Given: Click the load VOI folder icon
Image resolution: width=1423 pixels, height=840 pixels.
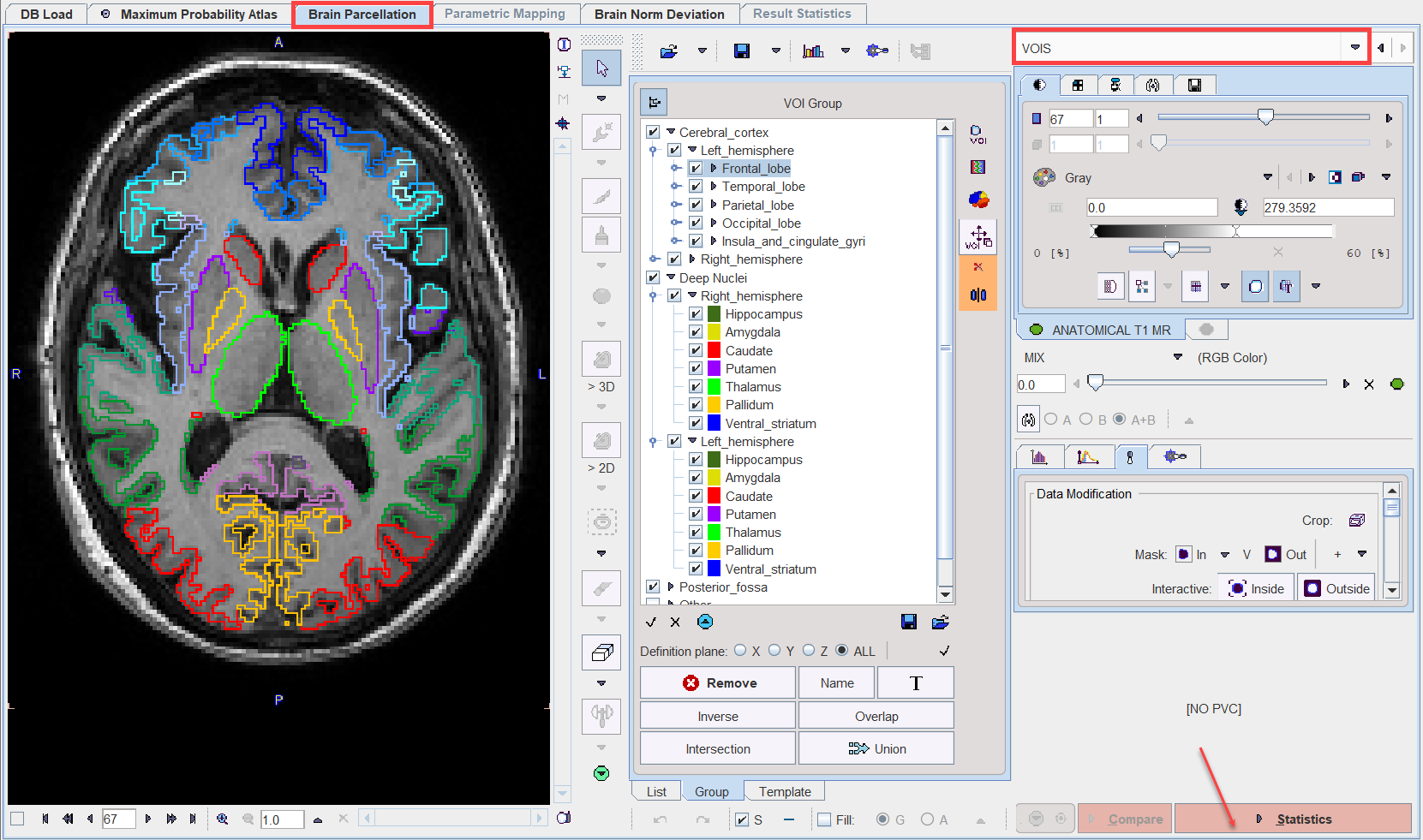Looking at the screenshot, I should 669,51.
